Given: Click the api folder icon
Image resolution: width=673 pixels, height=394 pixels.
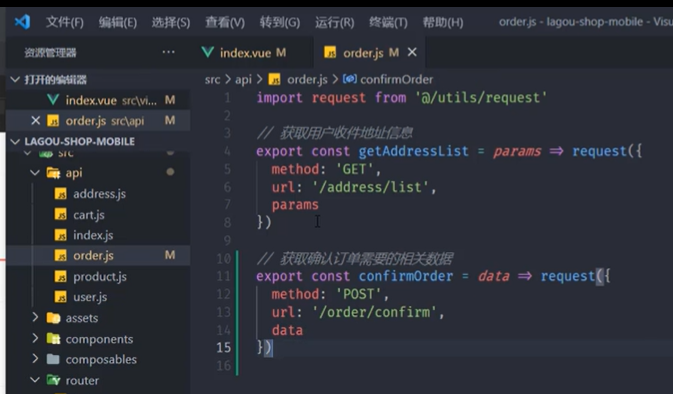Looking at the screenshot, I should (53, 173).
